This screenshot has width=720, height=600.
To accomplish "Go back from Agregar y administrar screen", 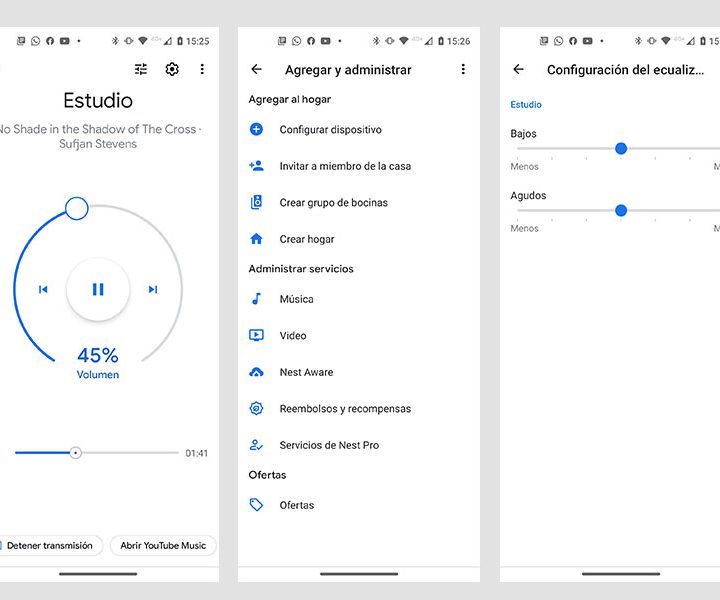I will click(x=256, y=69).
